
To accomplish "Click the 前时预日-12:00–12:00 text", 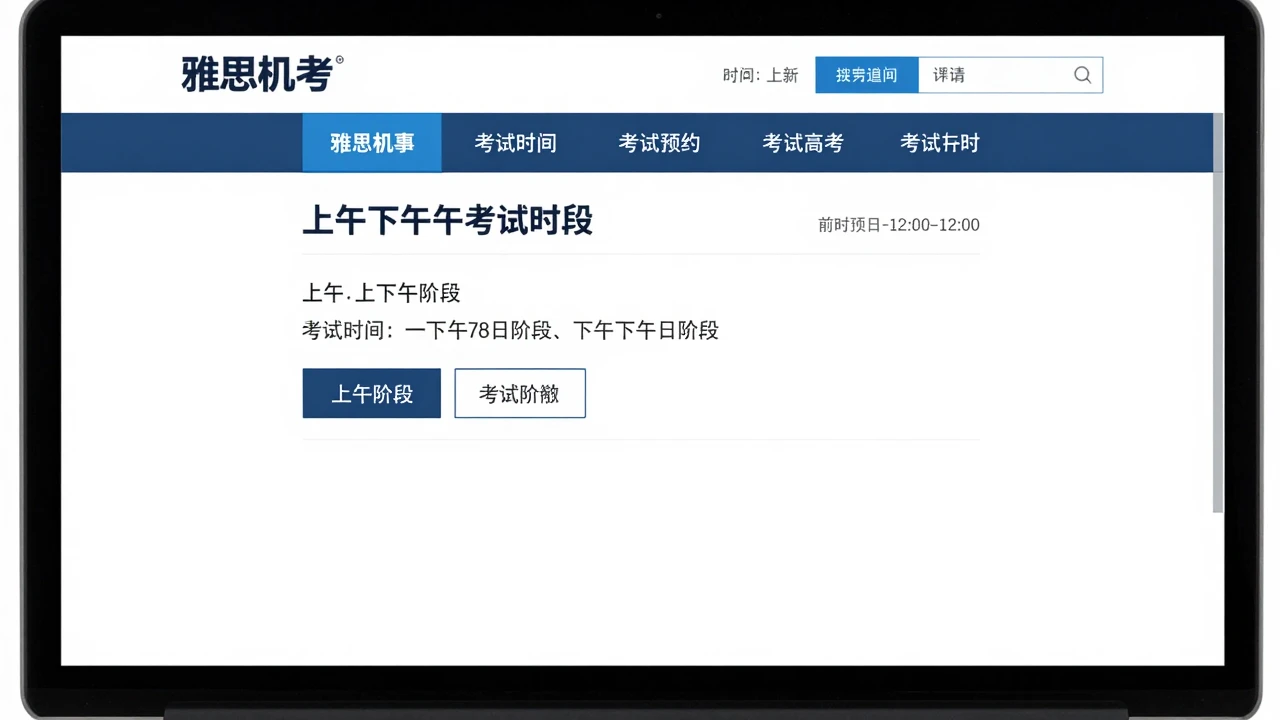I will point(899,225).
